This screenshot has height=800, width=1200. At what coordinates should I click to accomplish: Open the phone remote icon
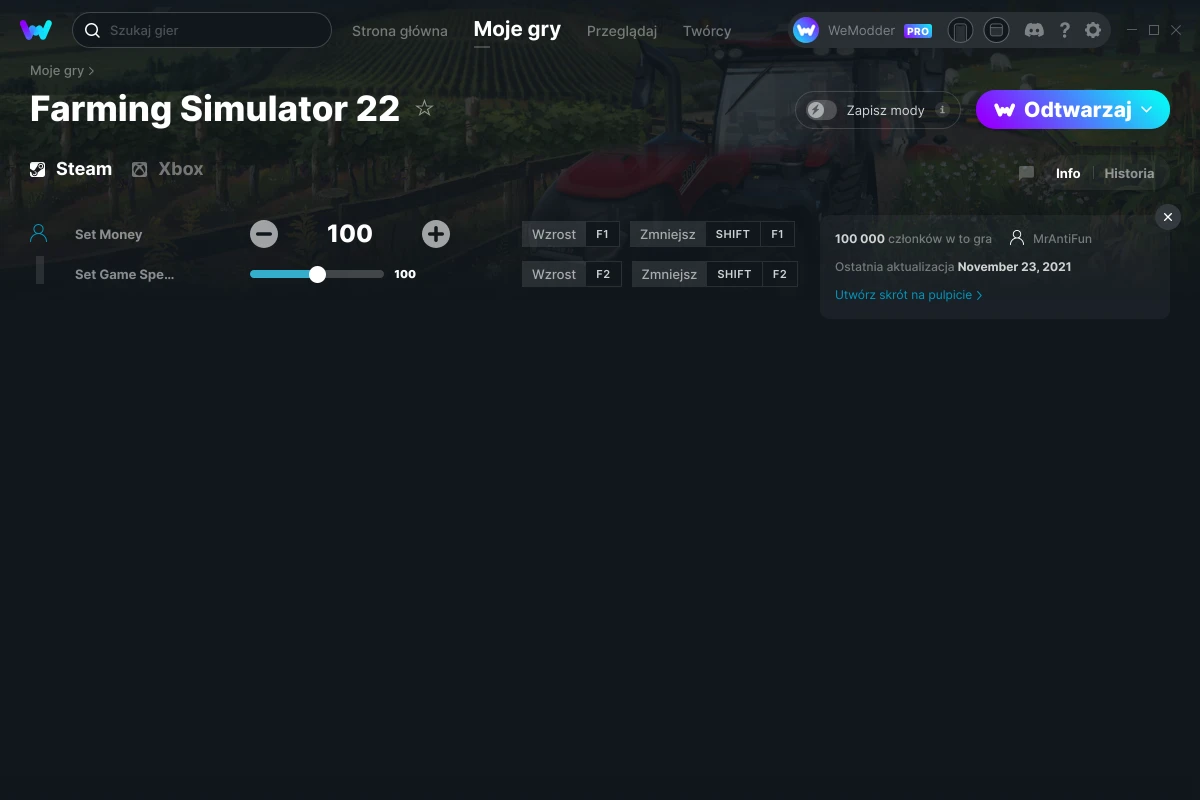pyautogui.click(x=960, y=30)
